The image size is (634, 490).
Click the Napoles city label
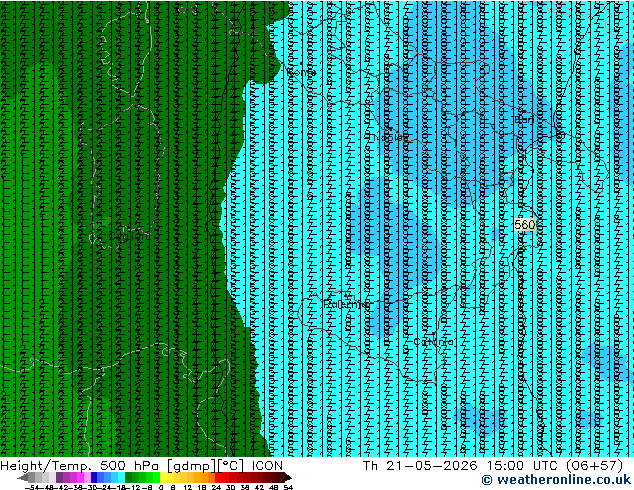click(x=389, y=138)
